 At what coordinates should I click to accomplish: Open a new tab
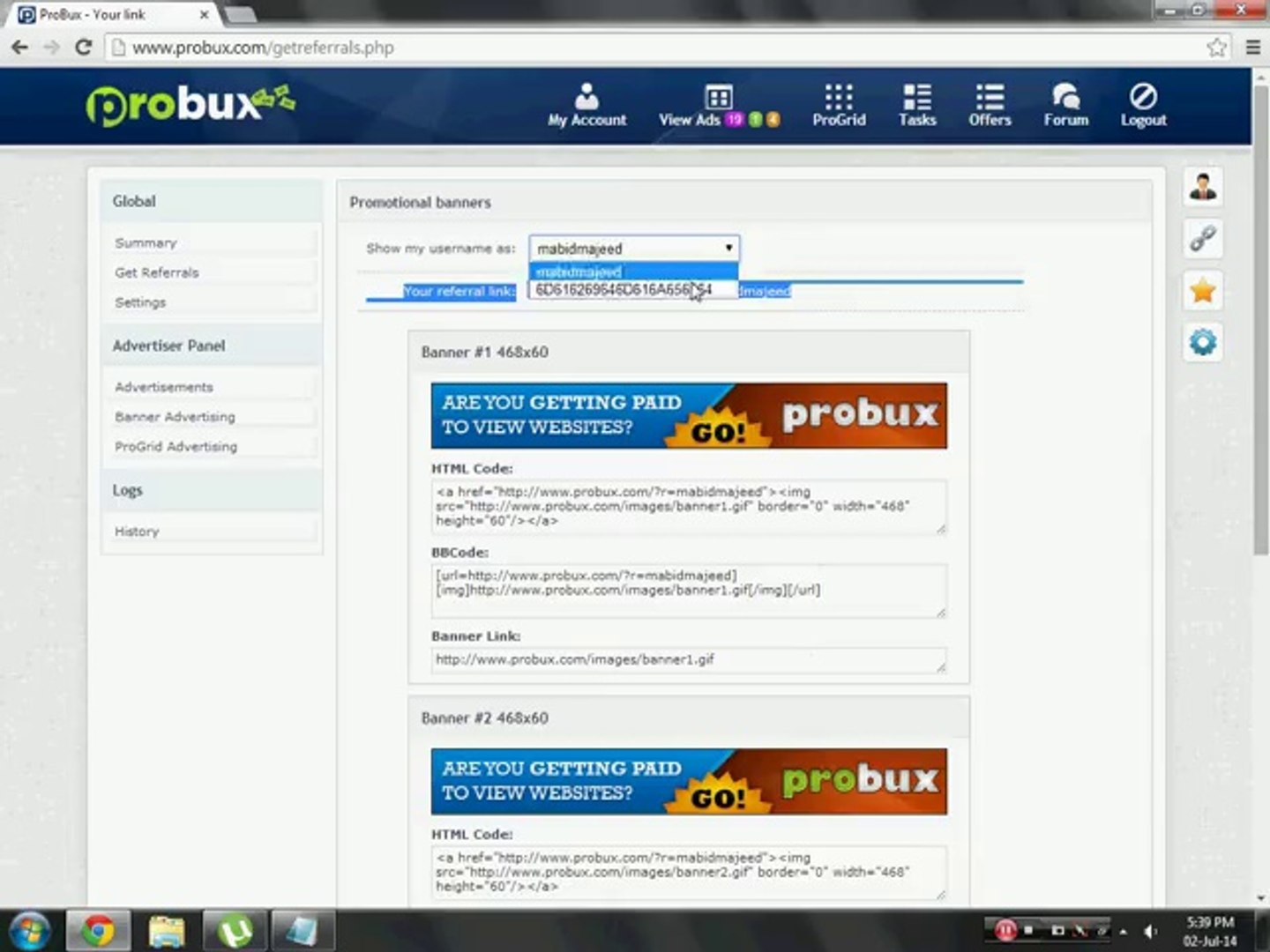241,15
